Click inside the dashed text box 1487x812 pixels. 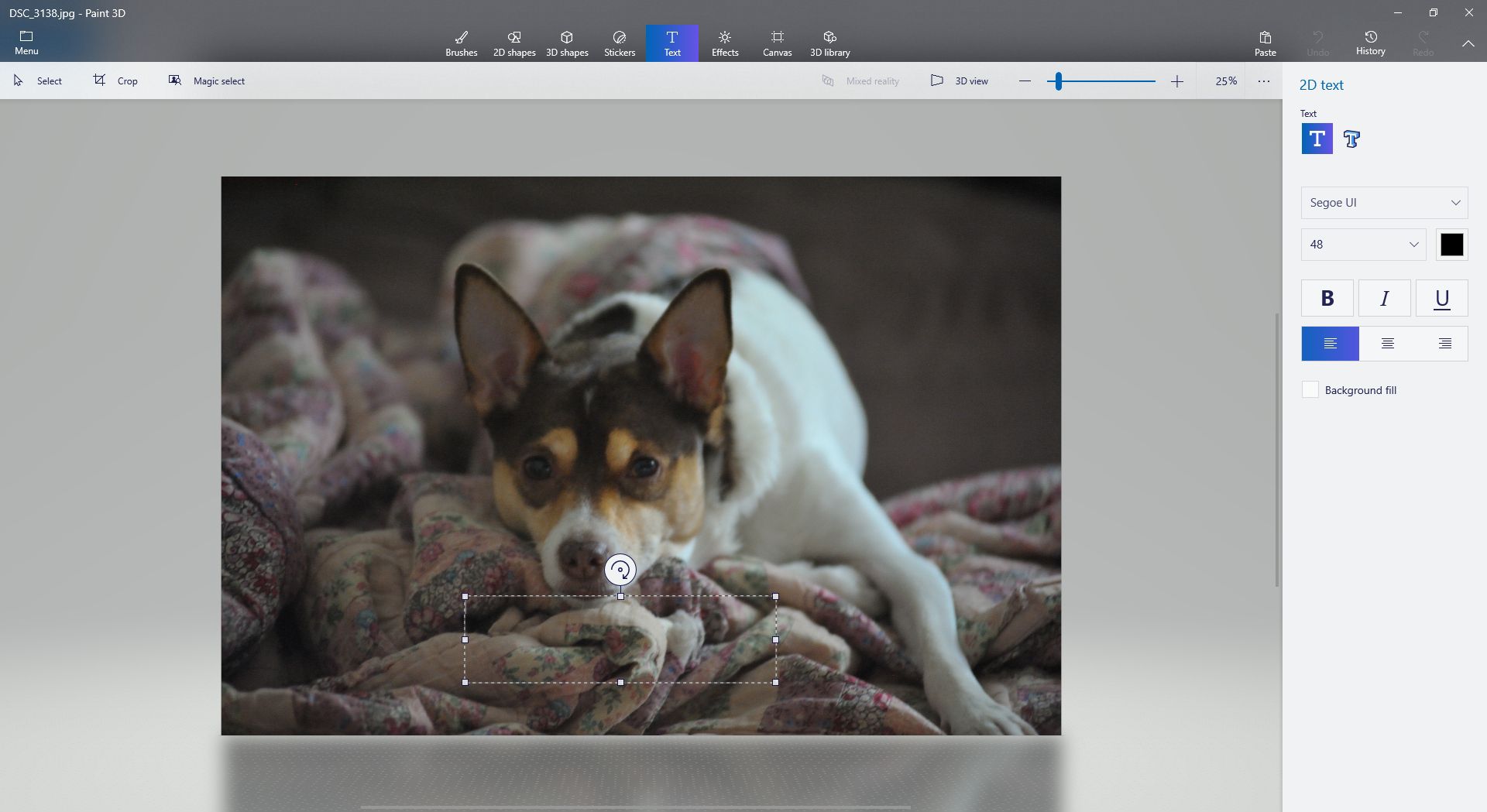pos(620,639)
